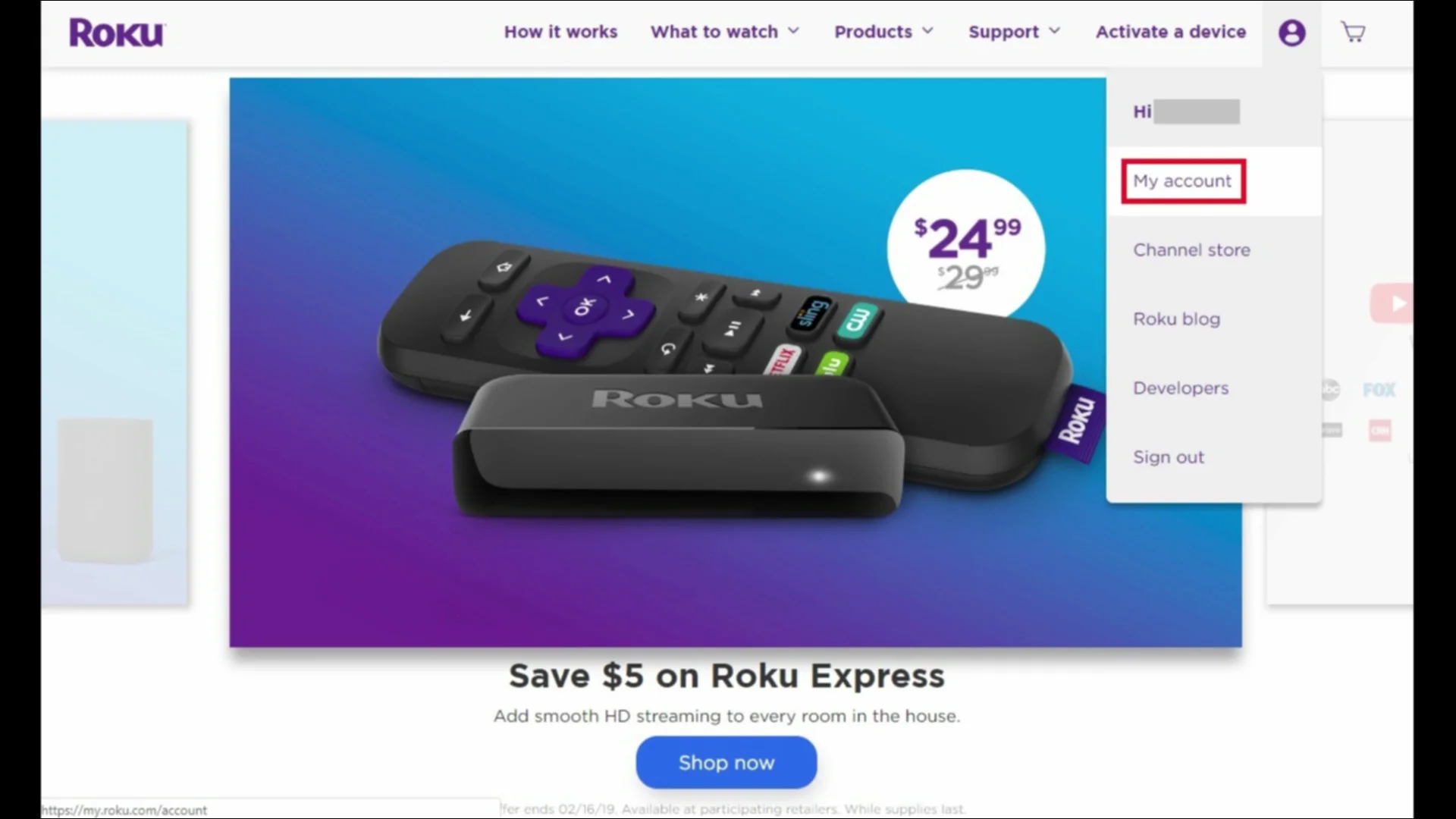
Task: Open How it works page
Action: click(x=560, y=32)
